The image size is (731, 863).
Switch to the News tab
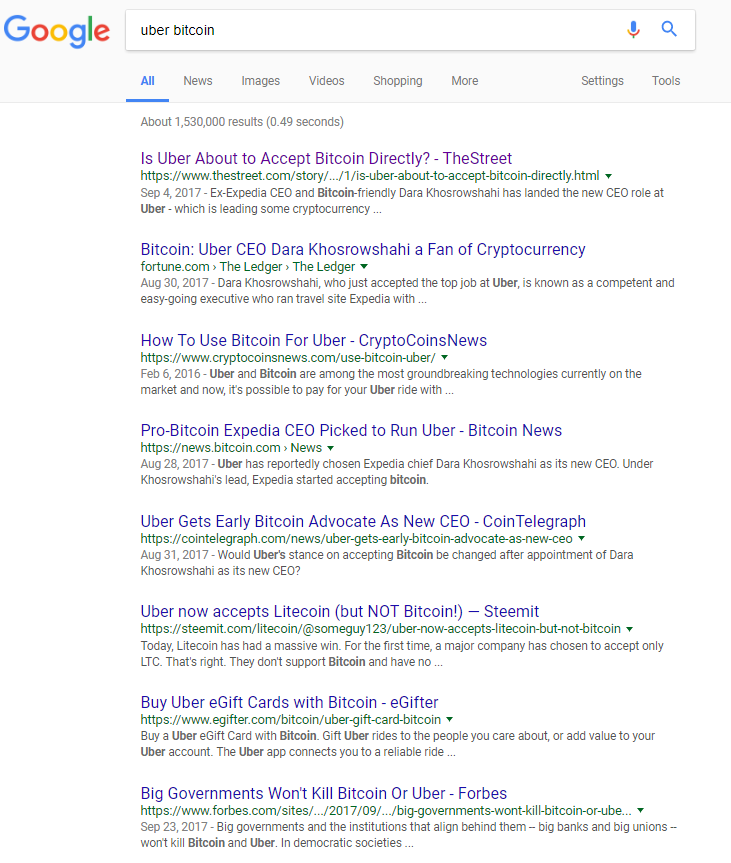coord(198,81)
